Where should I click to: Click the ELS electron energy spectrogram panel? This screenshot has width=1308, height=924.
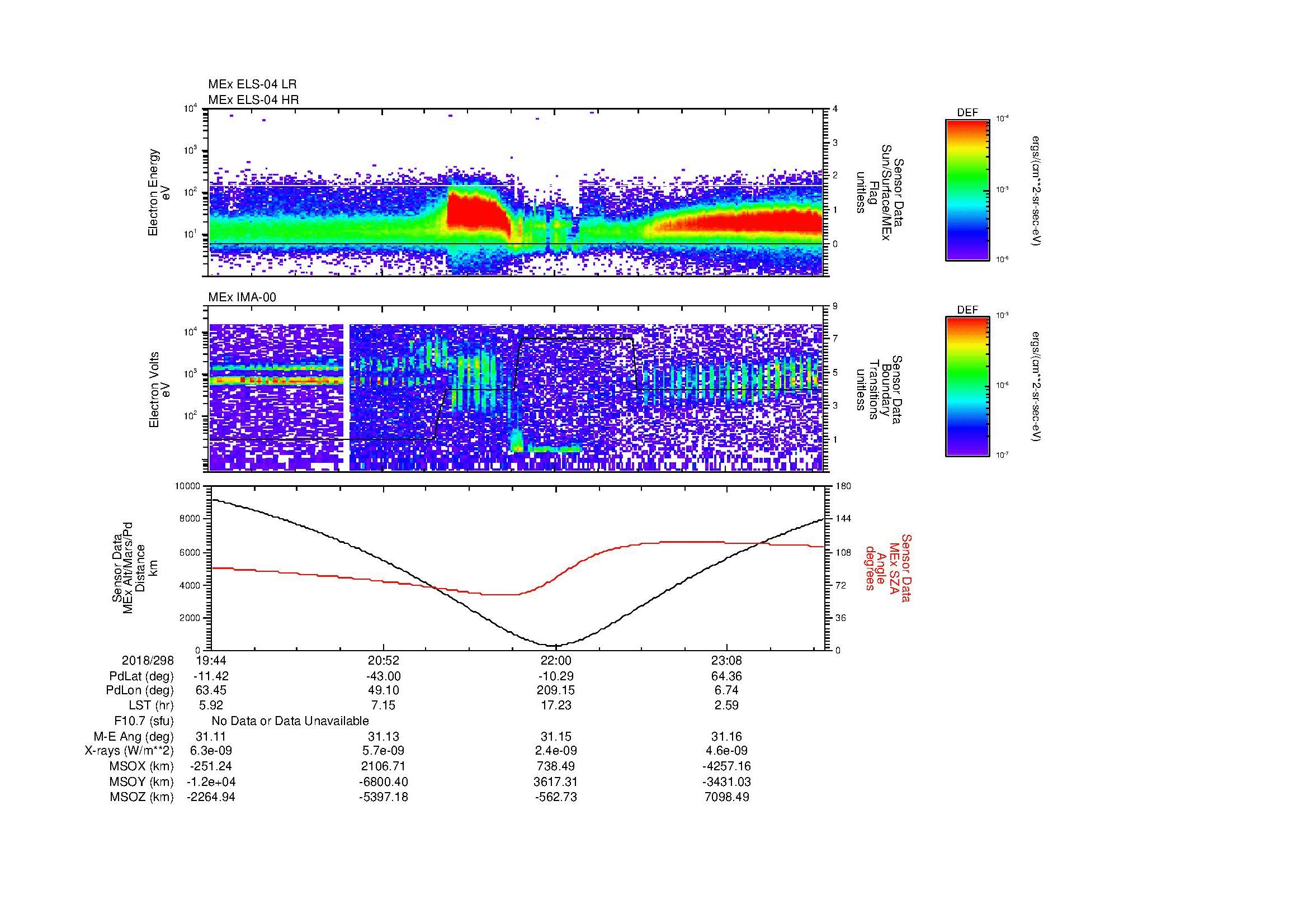(x=517, y=192)
